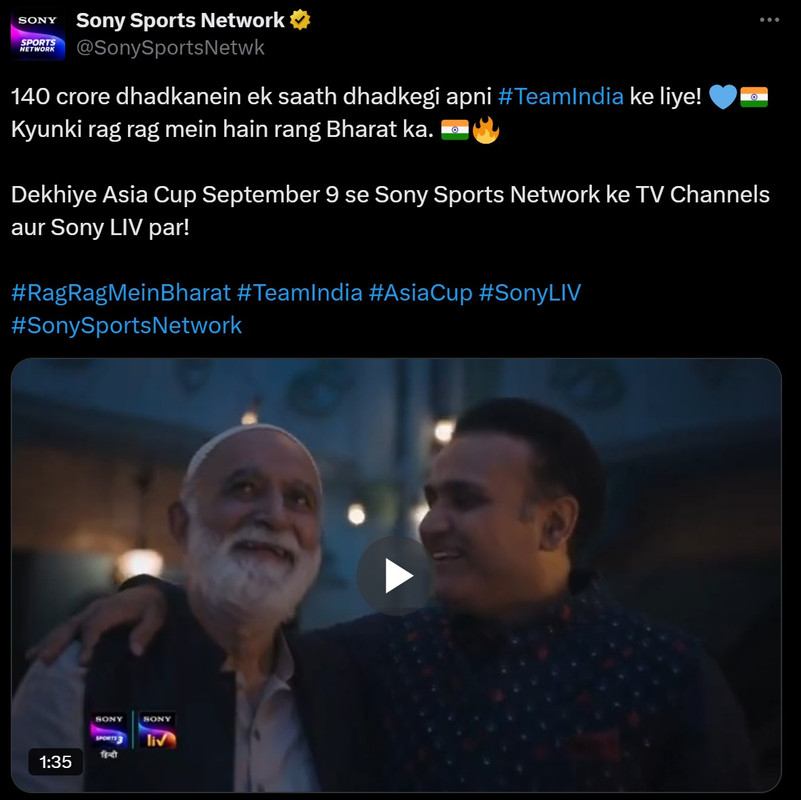Click the #SonyLIV hashtag

[530, 293]
